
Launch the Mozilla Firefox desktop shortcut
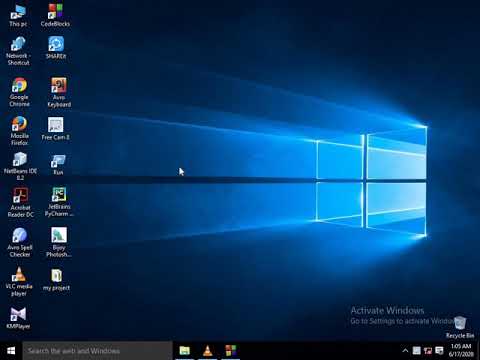(x=19, y=131)
